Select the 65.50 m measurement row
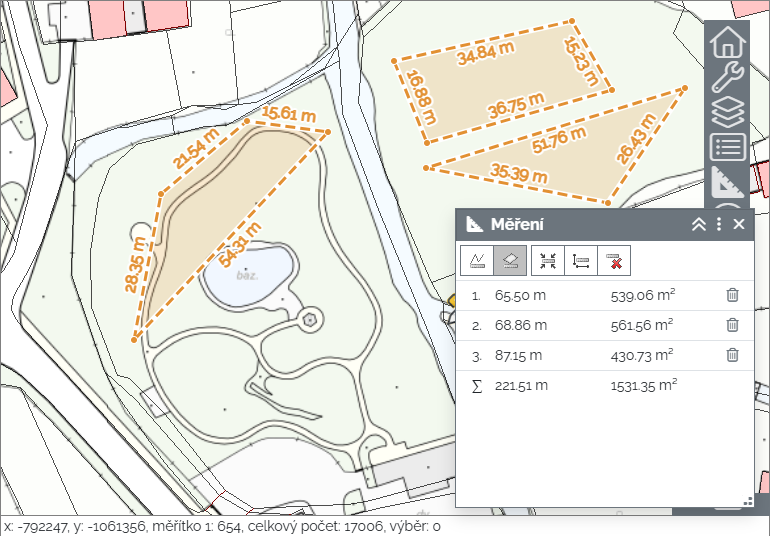Viewport: 770px width, 536px height. (520, 296)
